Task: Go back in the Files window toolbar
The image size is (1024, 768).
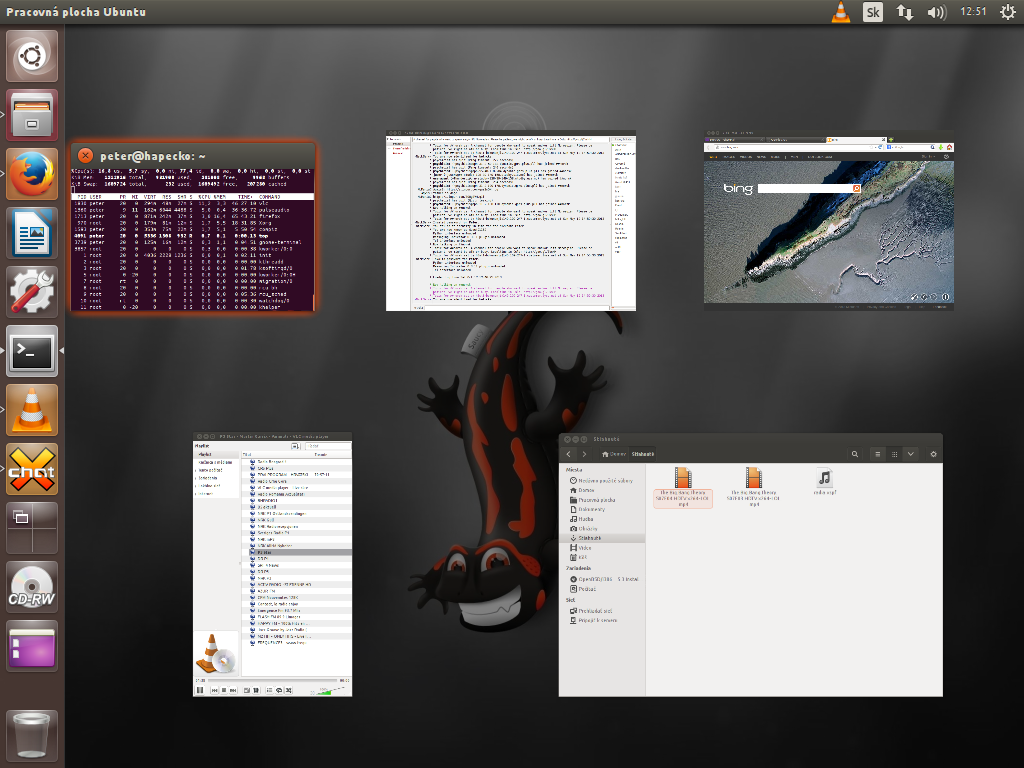Action: 568,454
